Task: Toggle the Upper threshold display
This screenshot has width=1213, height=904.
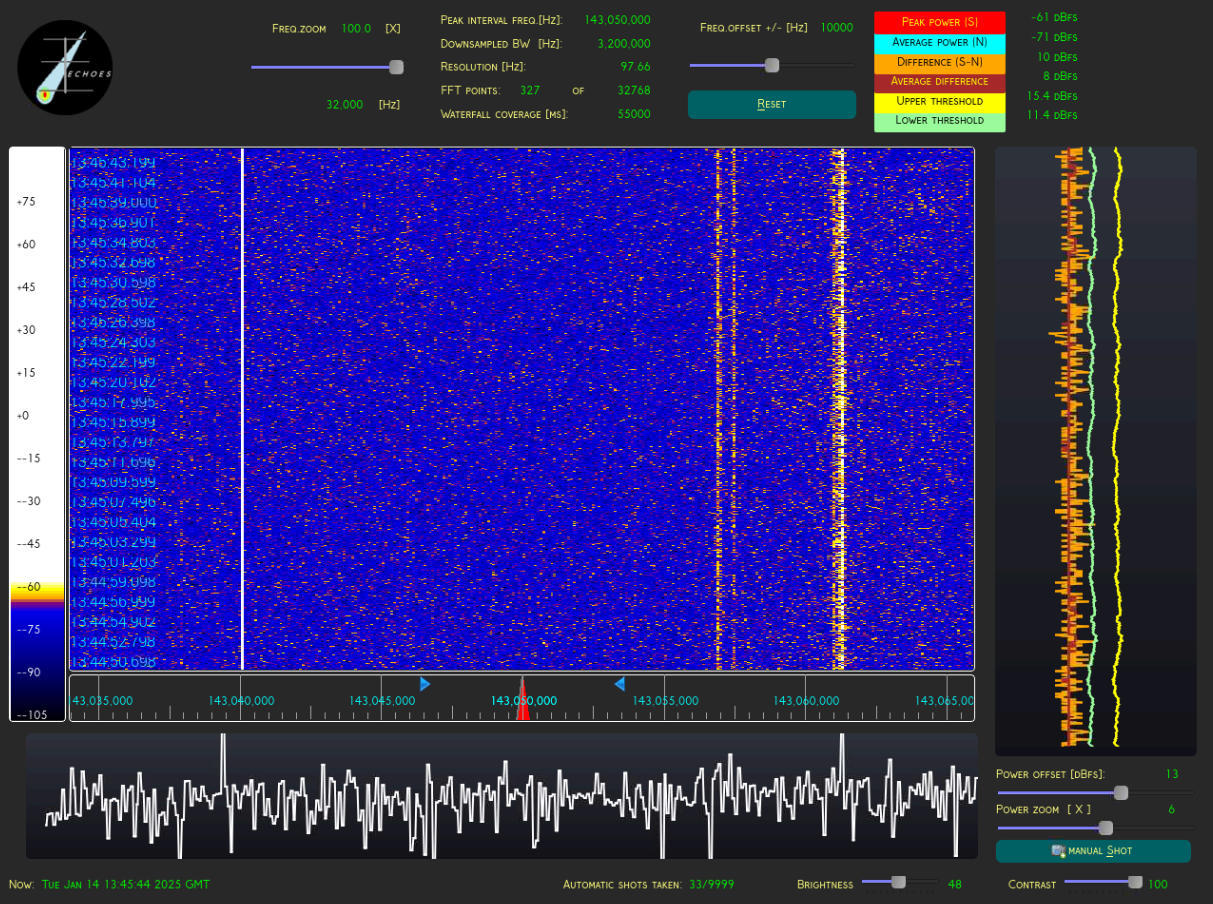Action: (x=939, y=101)
